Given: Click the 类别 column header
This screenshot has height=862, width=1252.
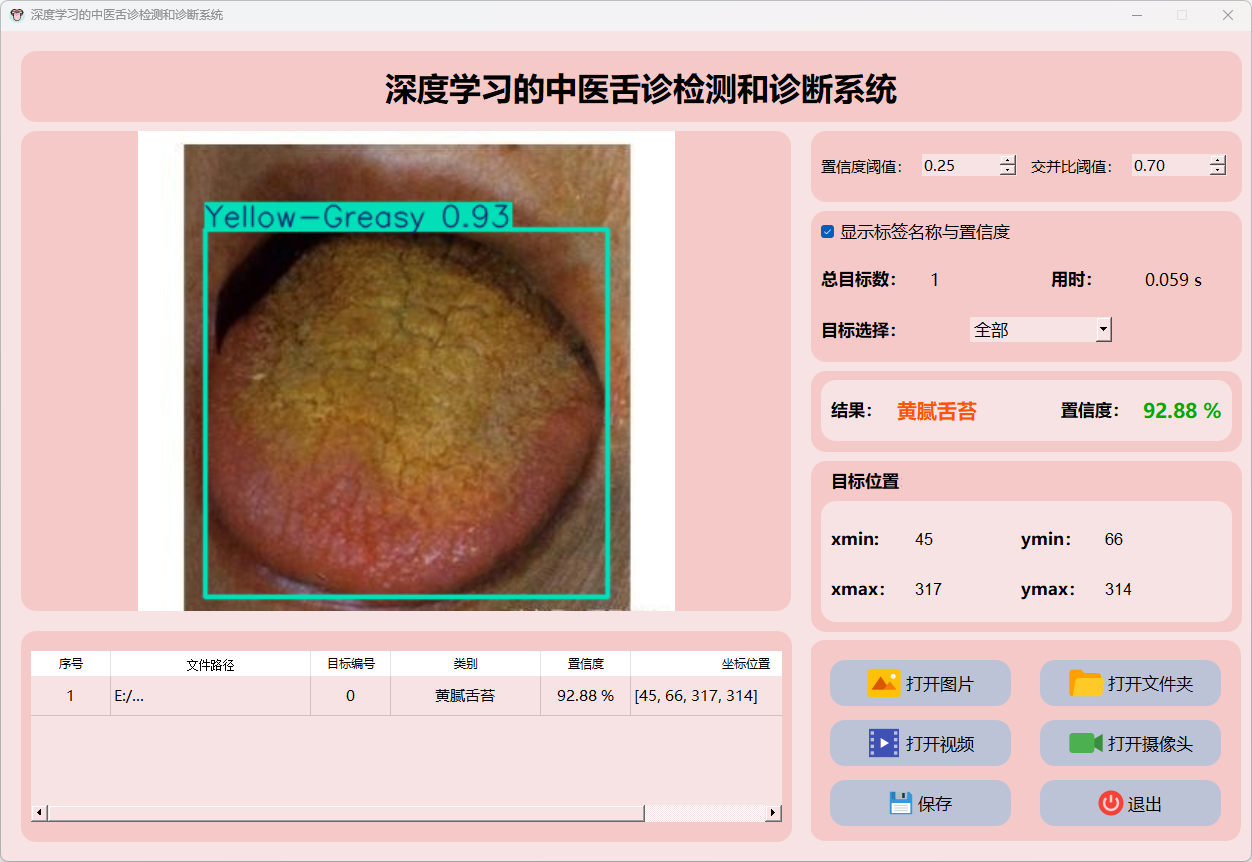Looking at the screenshot, I should coord(465,664).
